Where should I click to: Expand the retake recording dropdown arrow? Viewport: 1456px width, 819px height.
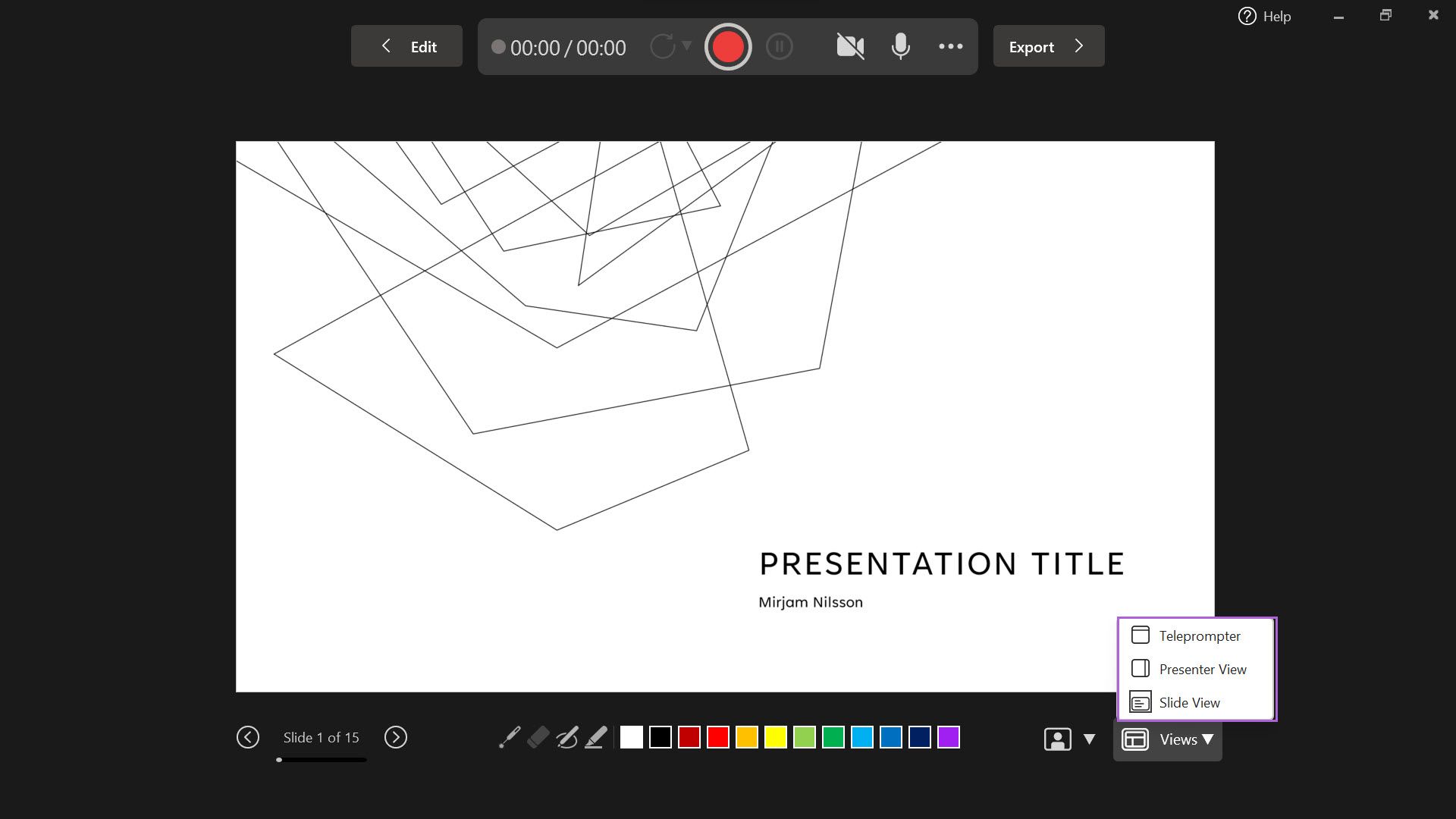(x=687, y=45)
